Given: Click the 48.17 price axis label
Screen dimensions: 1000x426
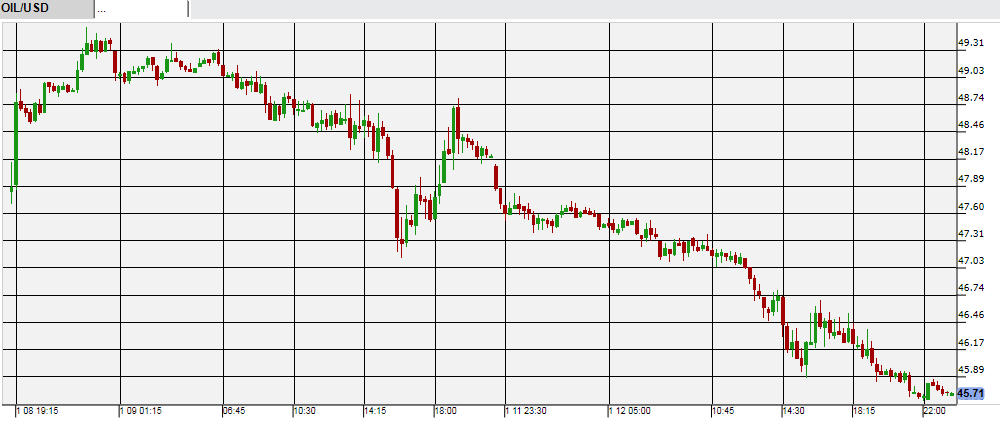Looking at the screenshot, I should coord(971,152).
